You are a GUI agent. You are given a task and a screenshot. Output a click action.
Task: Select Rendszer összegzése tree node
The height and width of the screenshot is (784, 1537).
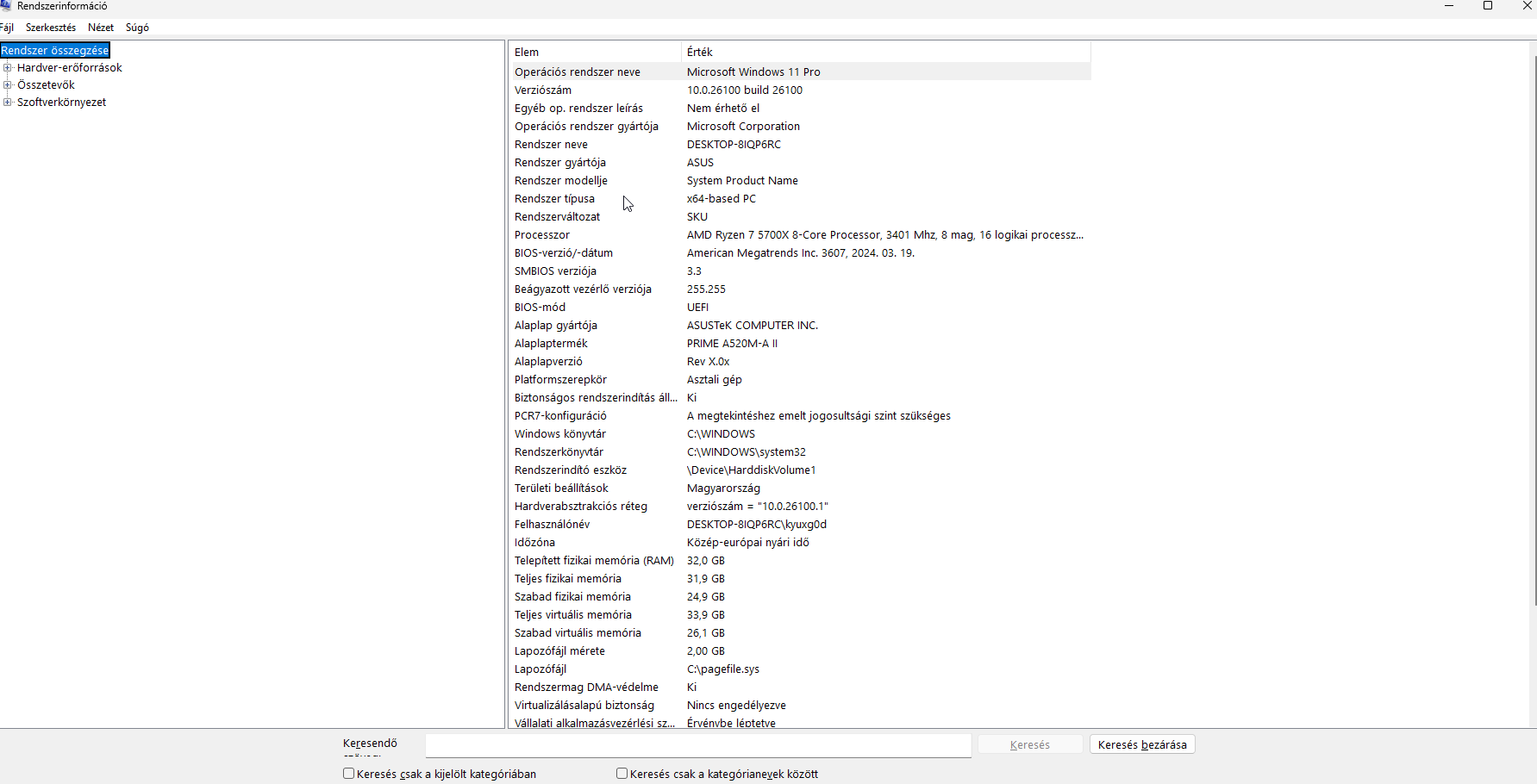[x=55, y=51]
